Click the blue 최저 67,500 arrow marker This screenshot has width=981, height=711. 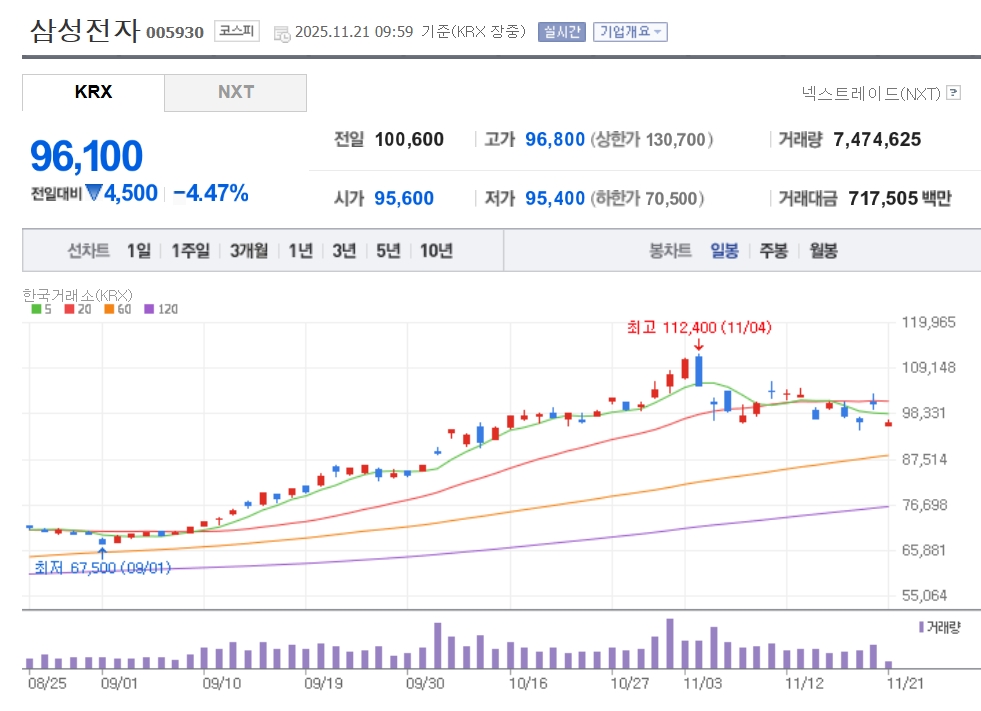tap(102, 551)
